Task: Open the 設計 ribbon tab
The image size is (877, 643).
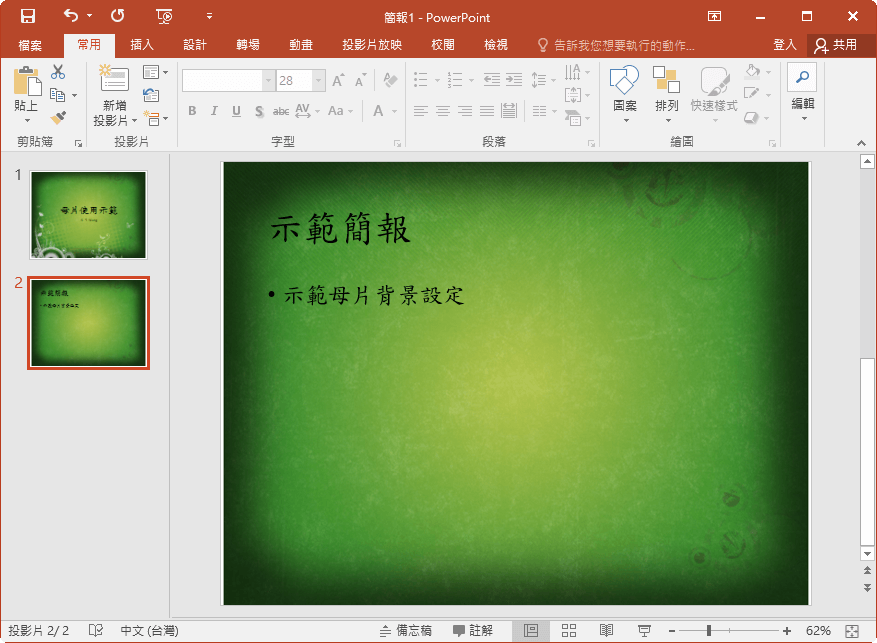Action: (194, 45)
